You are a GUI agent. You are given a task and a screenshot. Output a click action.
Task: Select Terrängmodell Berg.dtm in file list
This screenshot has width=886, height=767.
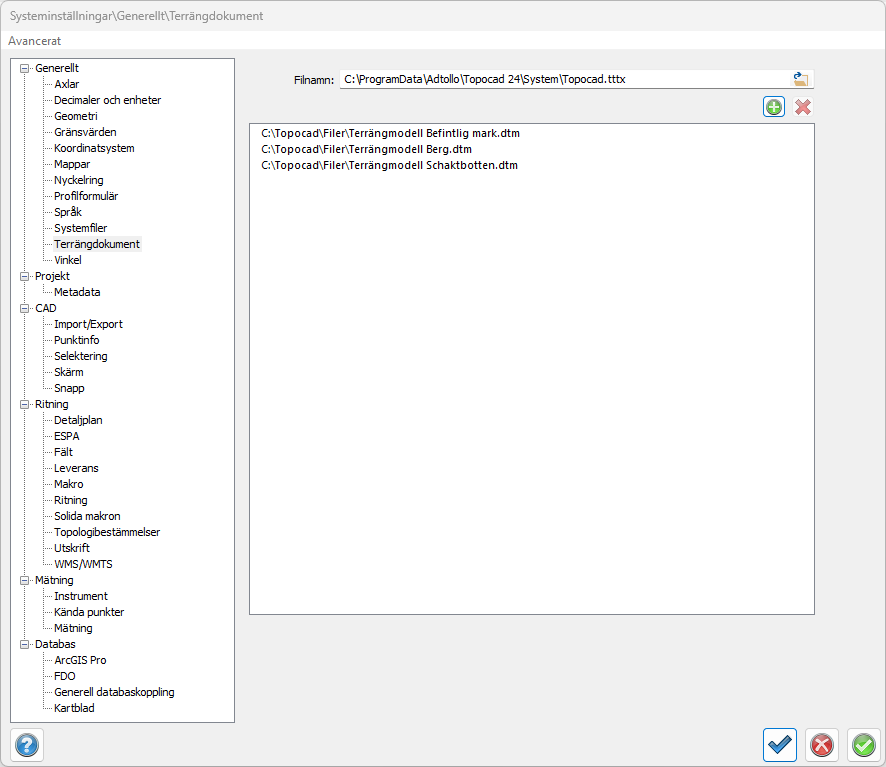[365, 149]
